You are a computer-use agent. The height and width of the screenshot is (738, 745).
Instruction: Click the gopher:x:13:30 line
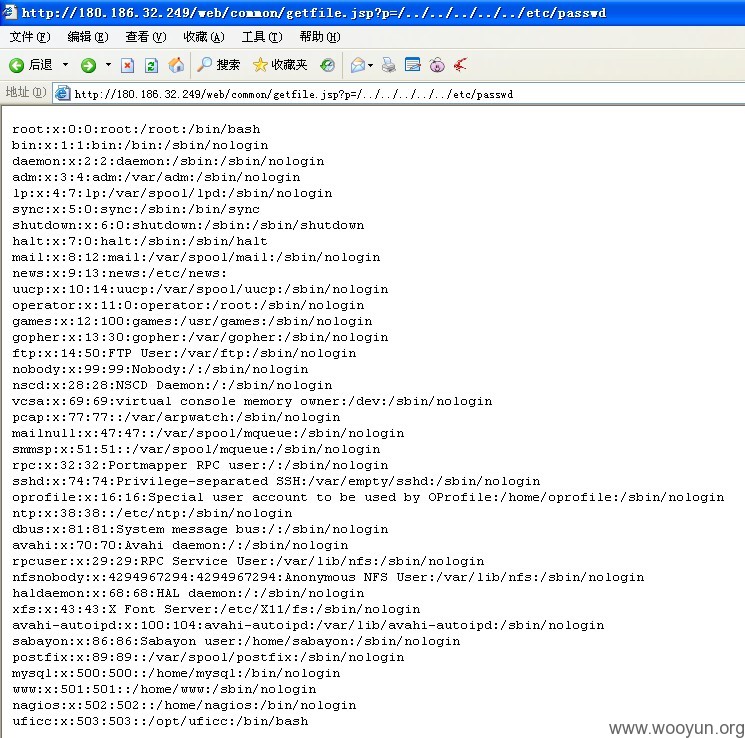200,337
